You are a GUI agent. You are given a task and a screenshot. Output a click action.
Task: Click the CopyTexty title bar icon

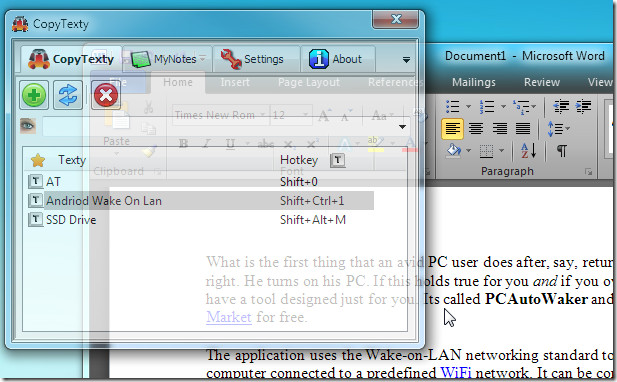point(20,24)
